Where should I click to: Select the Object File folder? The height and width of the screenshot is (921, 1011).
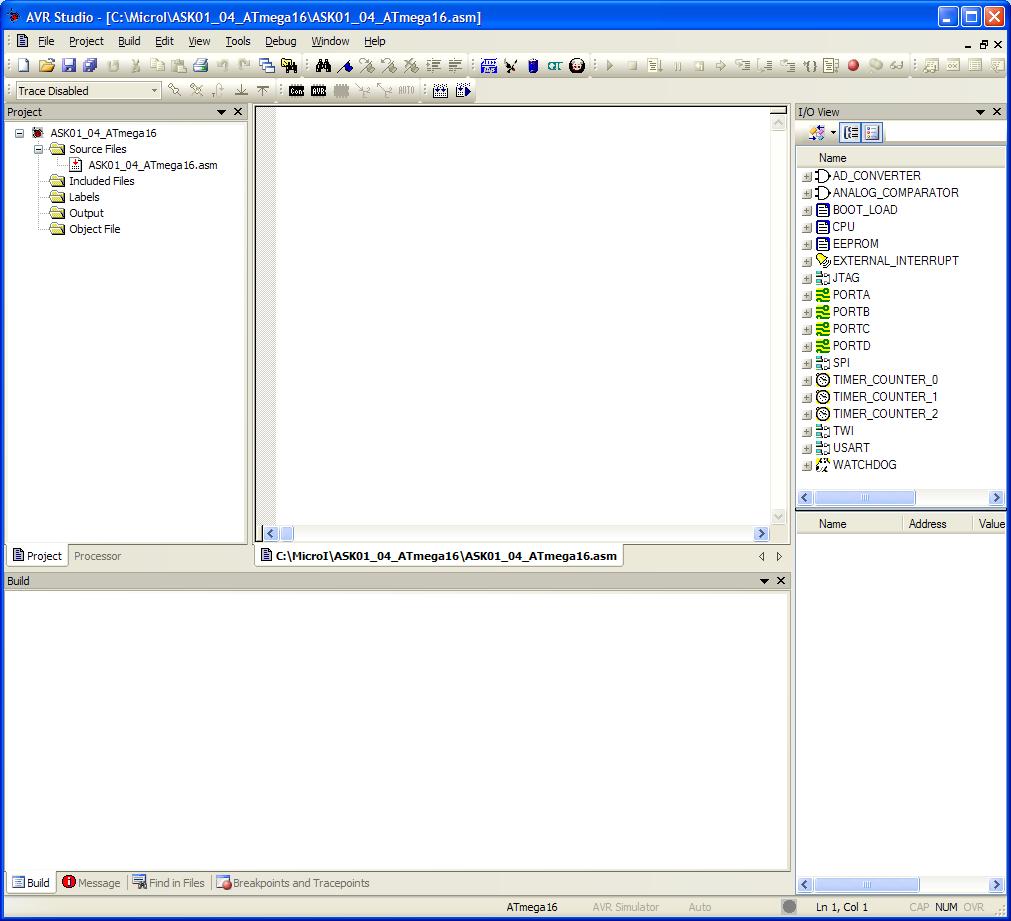tap(94, 229)
